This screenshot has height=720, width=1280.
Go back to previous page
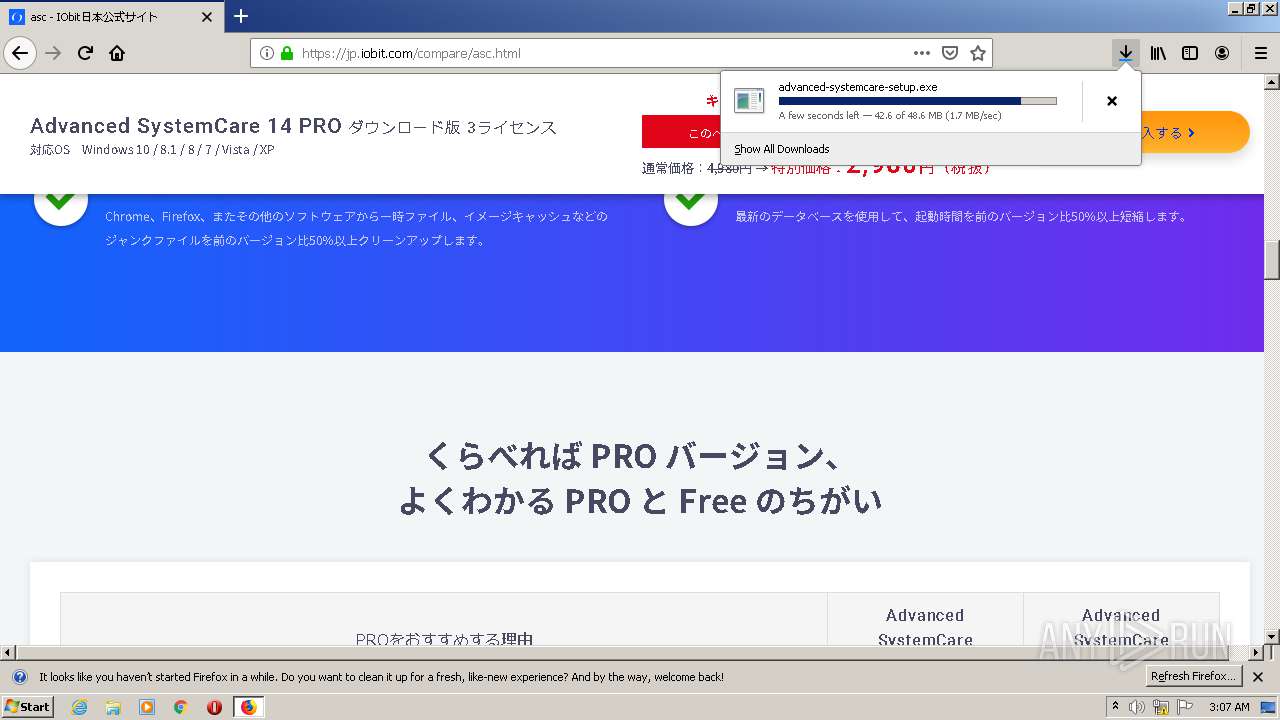pos(20,53)
